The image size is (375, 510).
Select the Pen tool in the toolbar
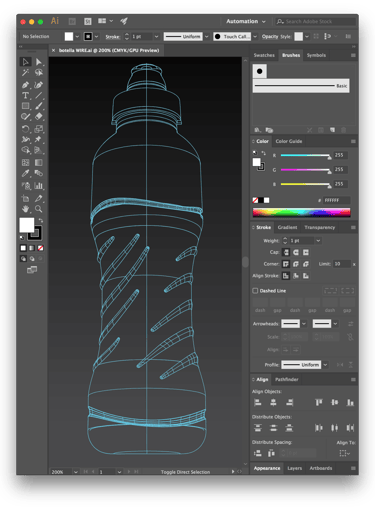(25, 85)
